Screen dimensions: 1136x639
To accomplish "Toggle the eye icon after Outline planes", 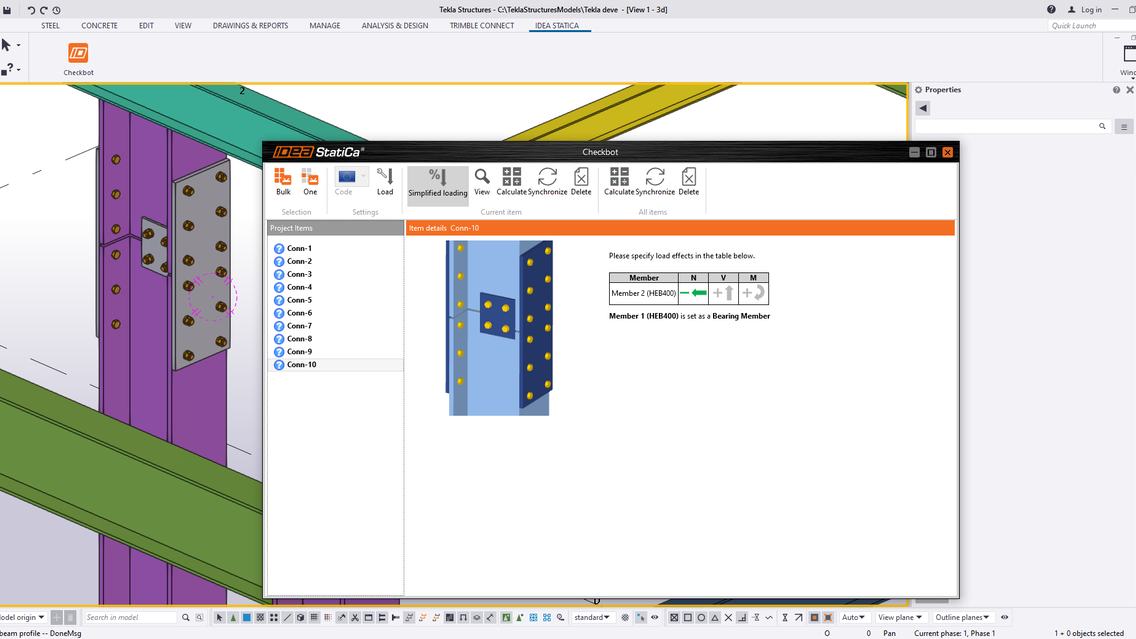I will coord(1004,617).
